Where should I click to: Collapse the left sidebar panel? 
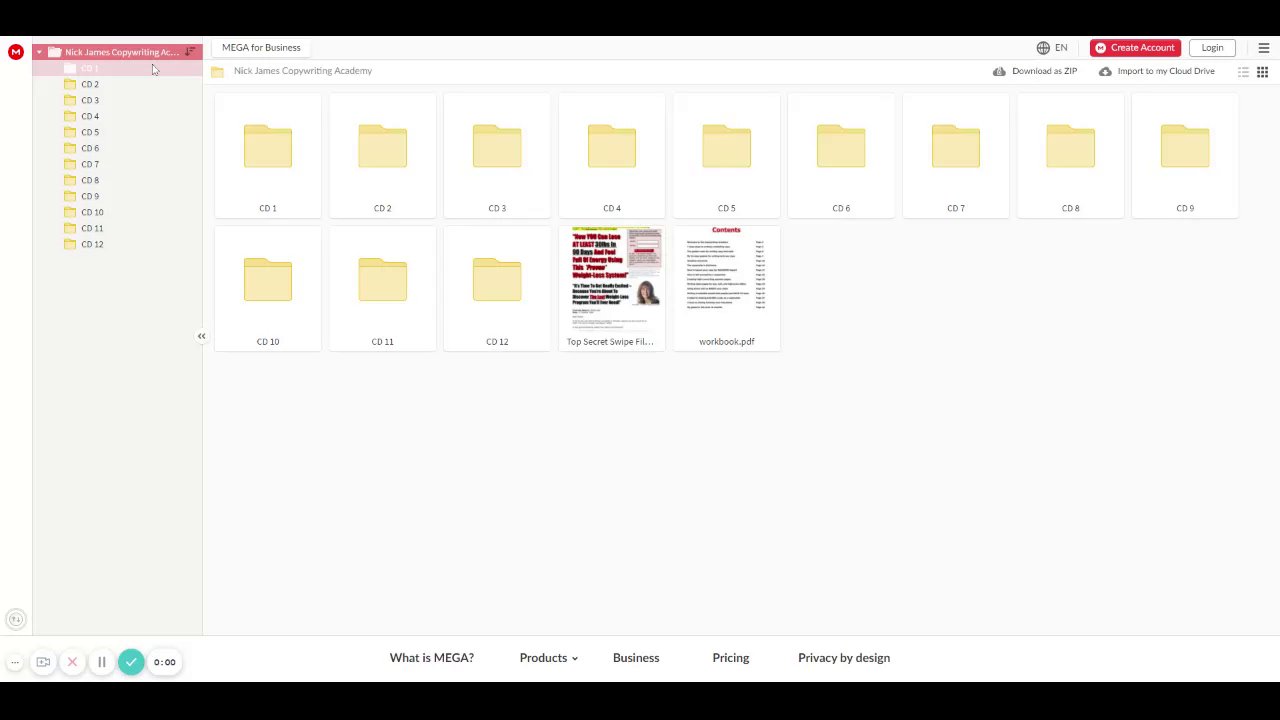(x=201, y=336)
